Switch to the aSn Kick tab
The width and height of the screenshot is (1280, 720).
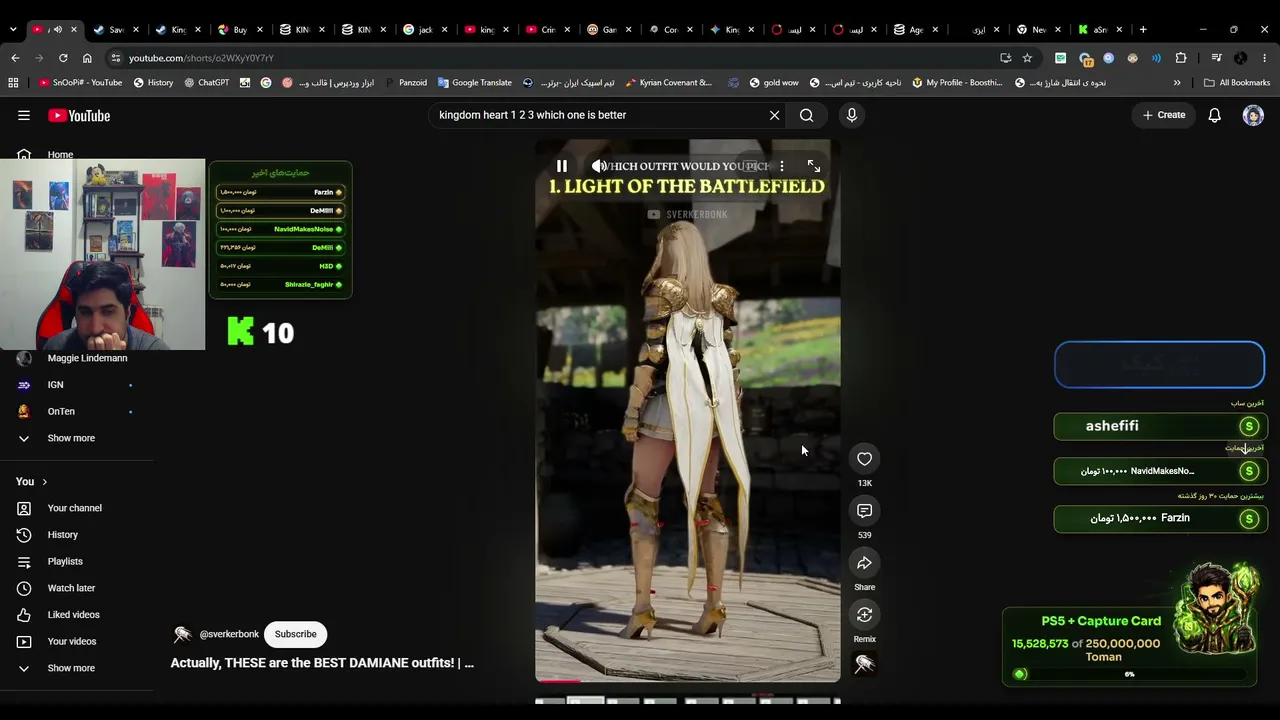click(1100, 29)
